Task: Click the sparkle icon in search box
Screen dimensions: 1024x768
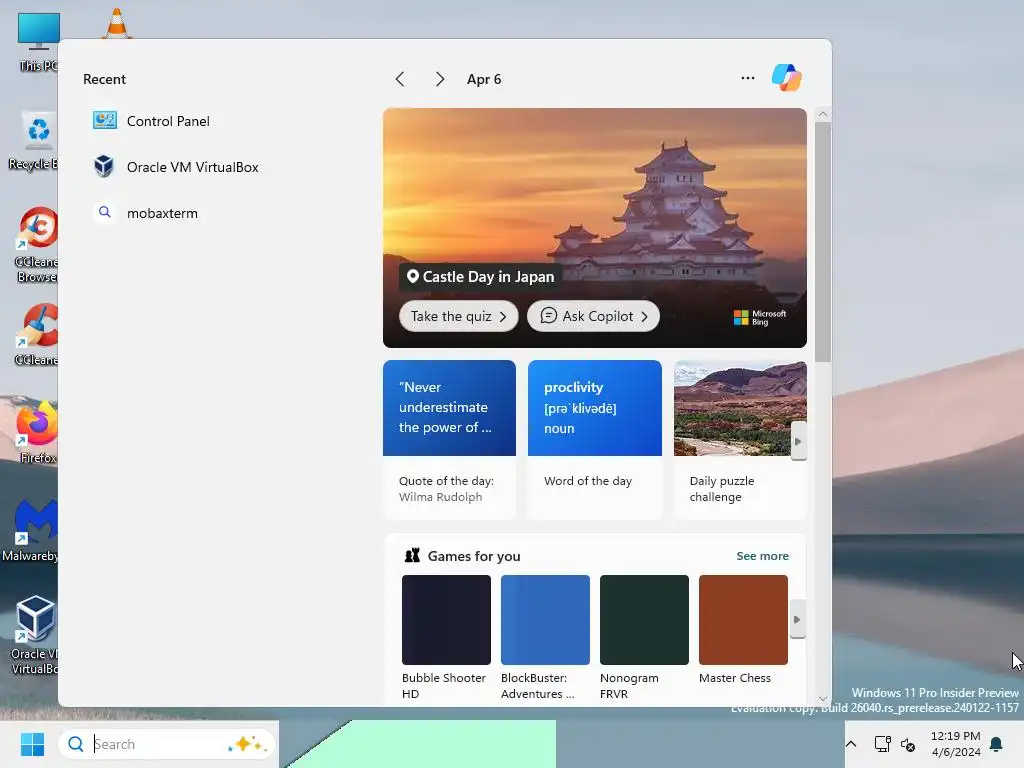Action: 248,744
